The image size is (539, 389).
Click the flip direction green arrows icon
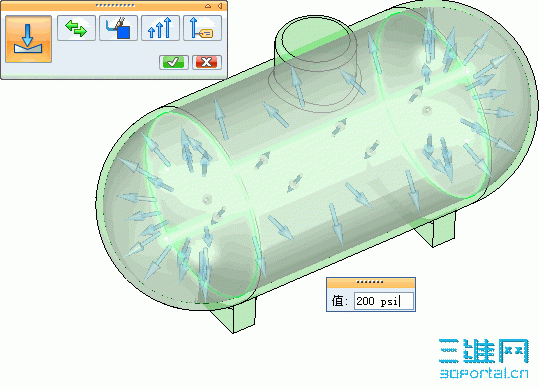[x=76, y=28]
